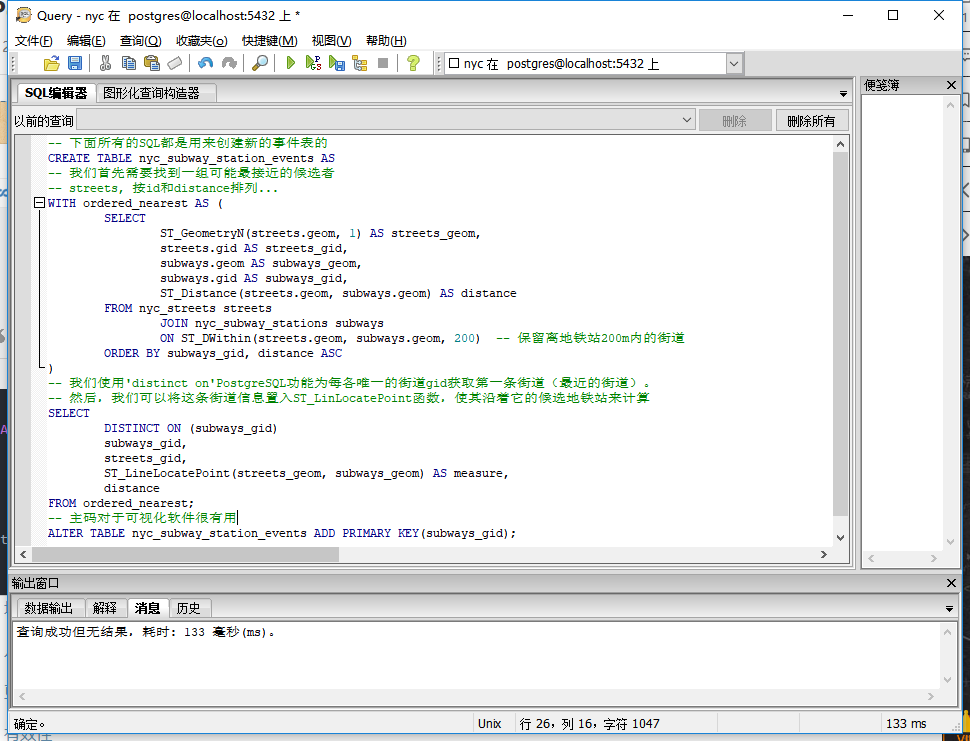This screenshot has height=741, width=970.
Task: Open the 文件(F) menu
Action: [33, 41]
